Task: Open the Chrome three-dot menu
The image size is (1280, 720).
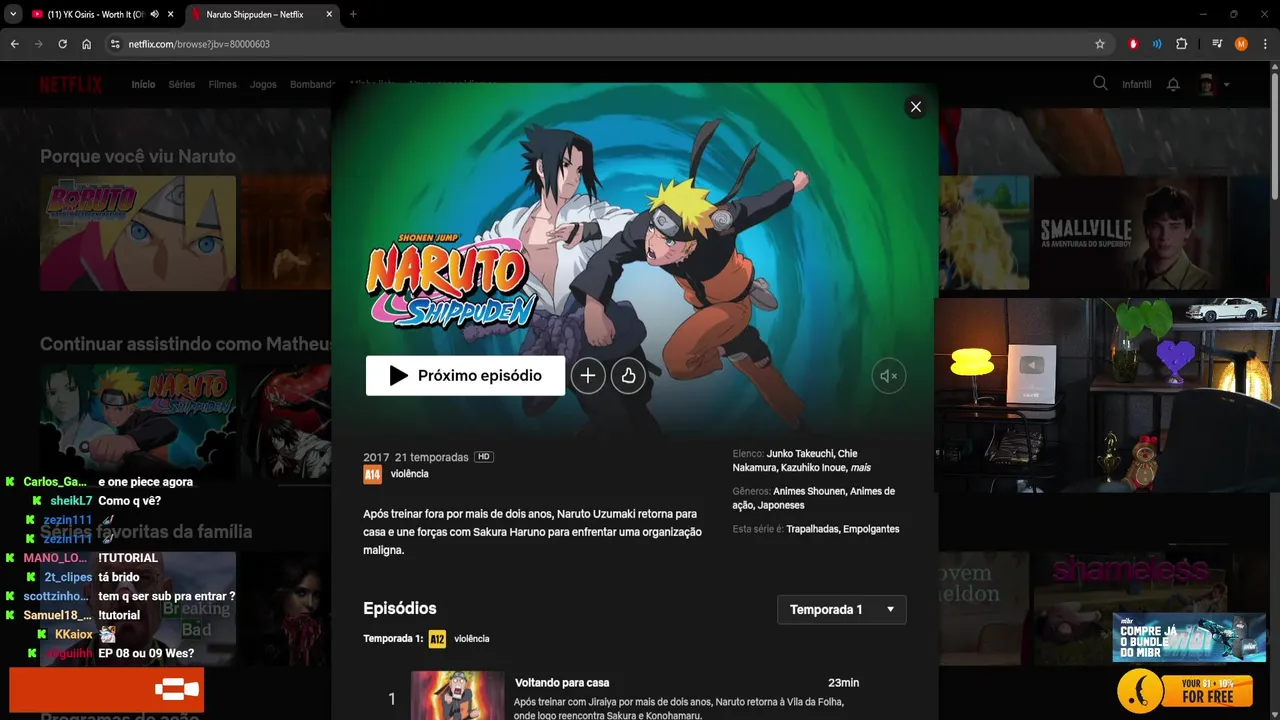Action: pyautogui.click(x=1264, y=44)
